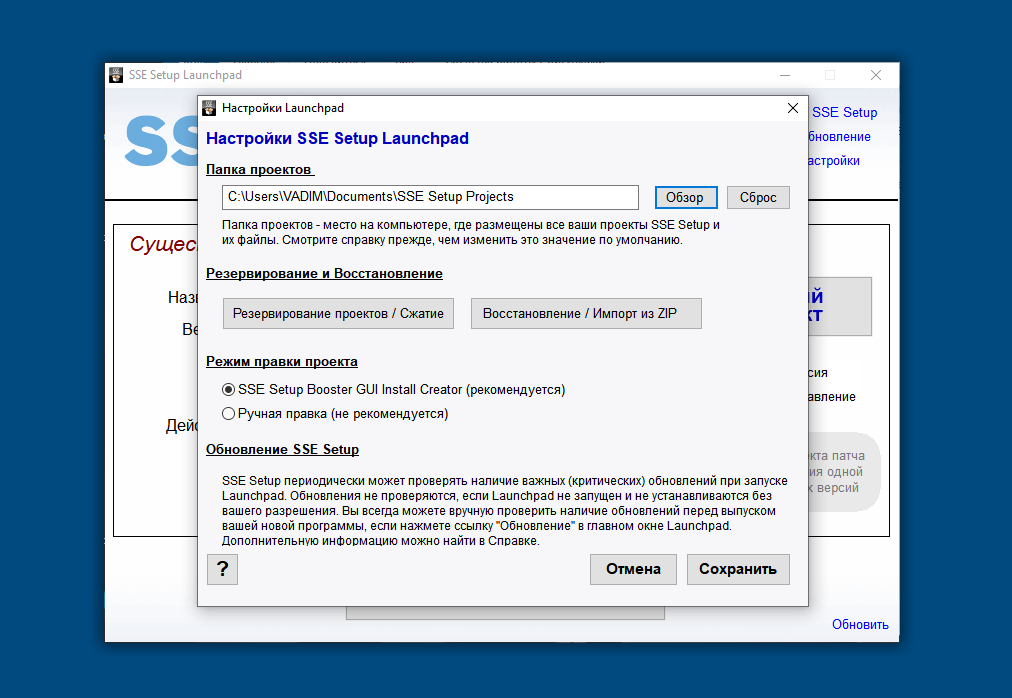Open the SSE Setup link in the main window
This screenshot has width=1012, height=698.
click(844, 112)
